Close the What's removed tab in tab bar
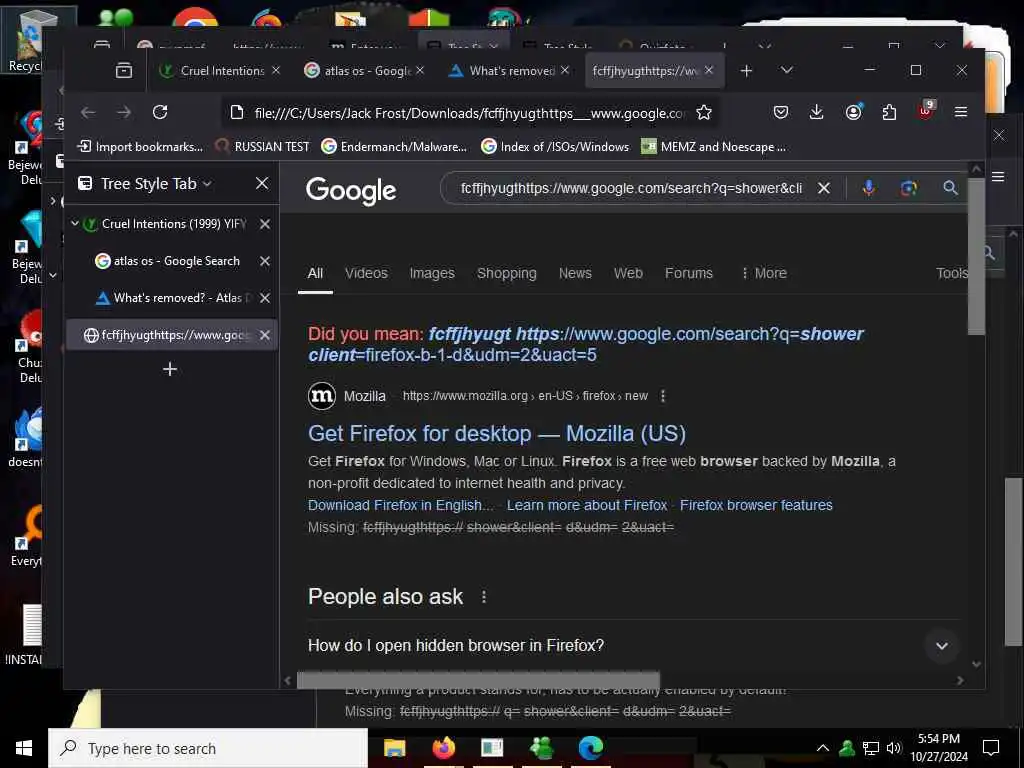This screenshot has height=768, width=1024. (x=565, y=70)
